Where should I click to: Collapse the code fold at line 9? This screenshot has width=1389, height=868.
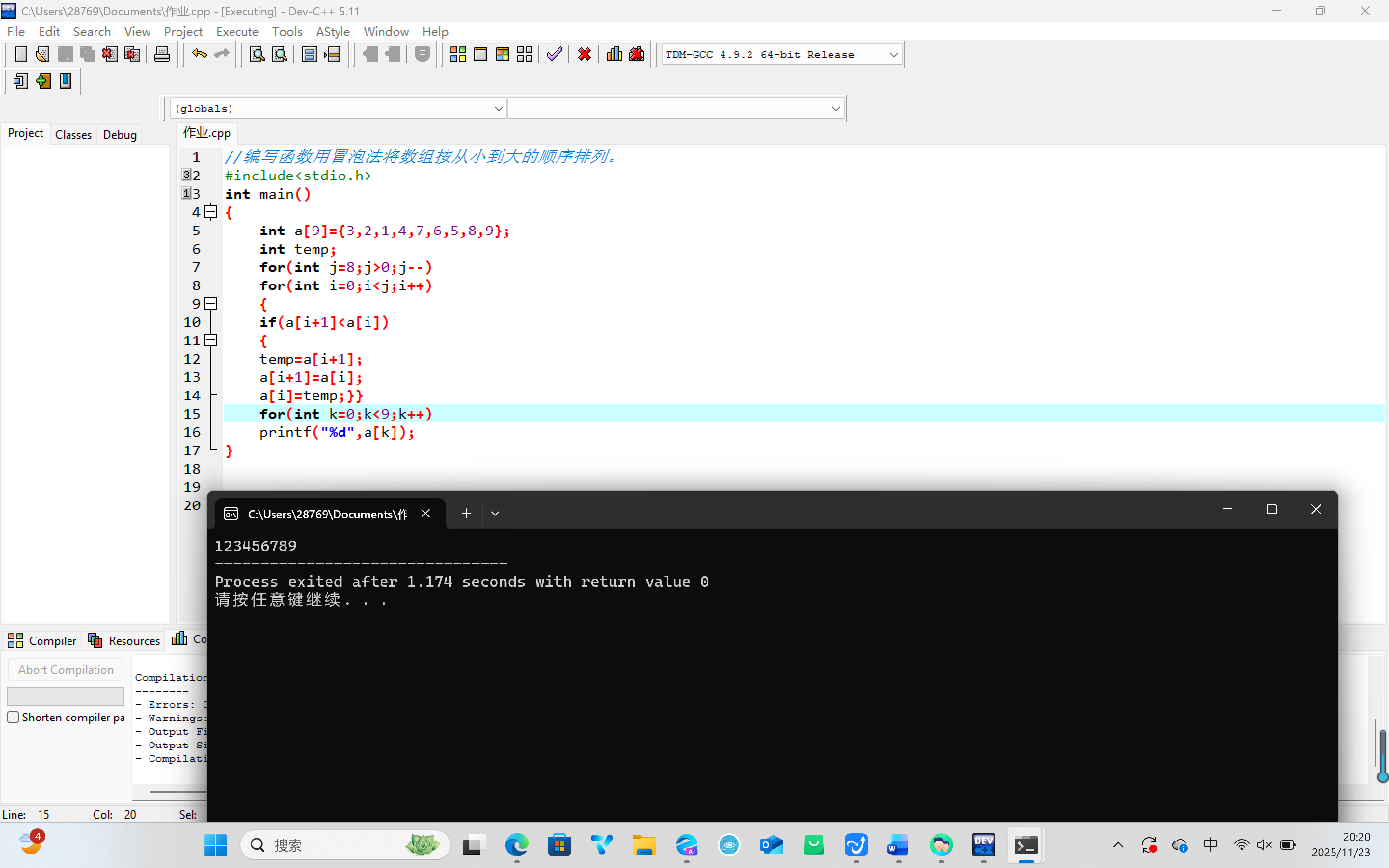(x=211, y=304)
